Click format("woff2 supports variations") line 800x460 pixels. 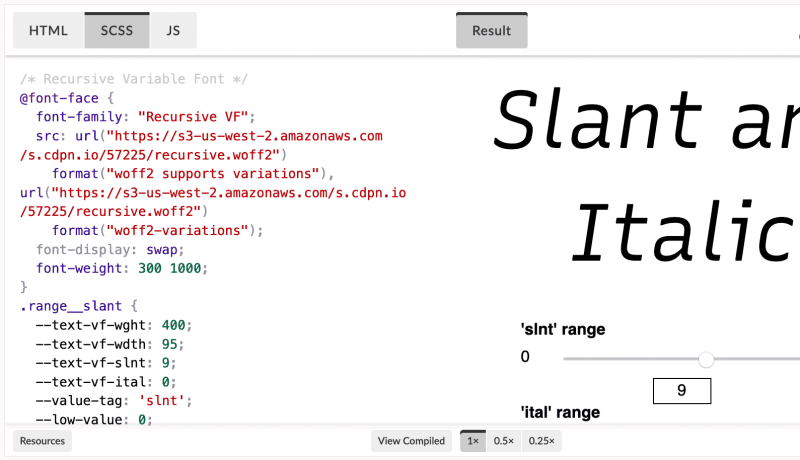[193, 174]
